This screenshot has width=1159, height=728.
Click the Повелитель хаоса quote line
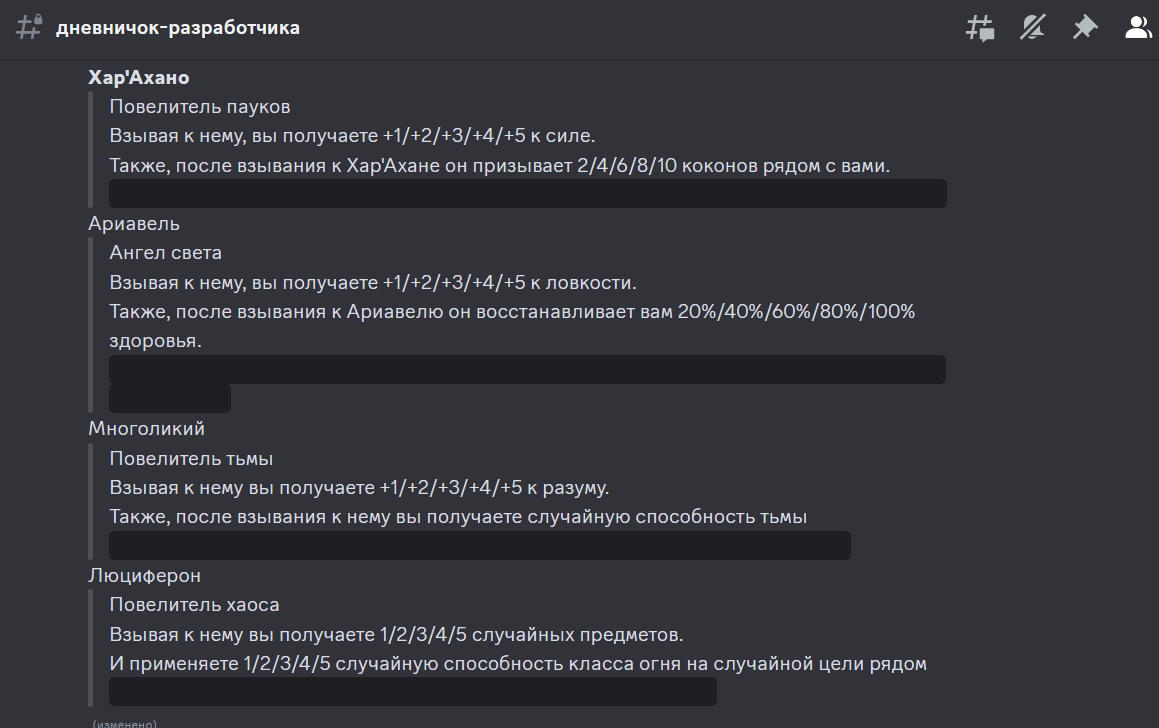pyautogui.click(x=194, y=605)
